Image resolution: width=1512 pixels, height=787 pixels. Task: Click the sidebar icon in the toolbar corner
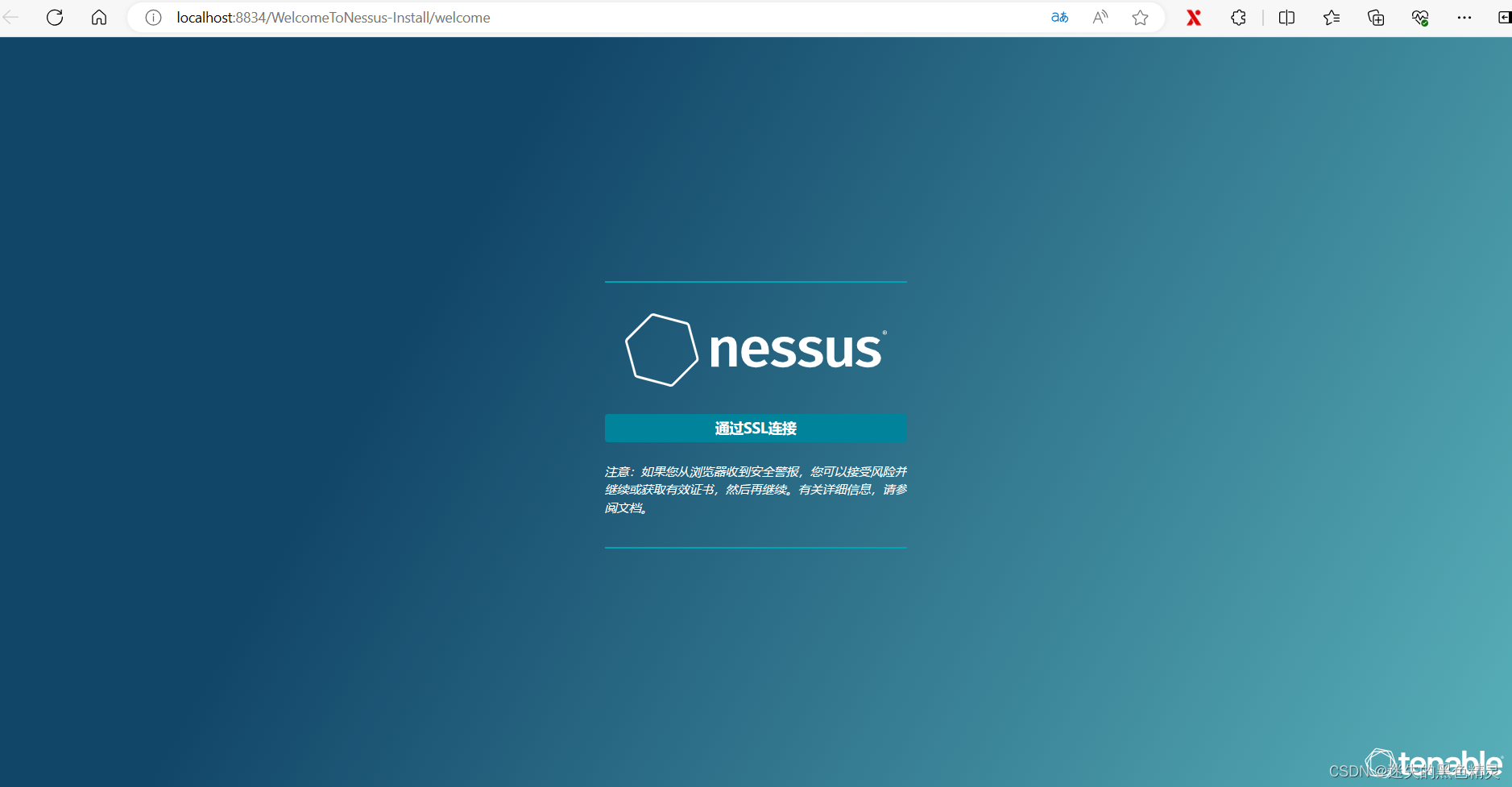pos(1504,18)
